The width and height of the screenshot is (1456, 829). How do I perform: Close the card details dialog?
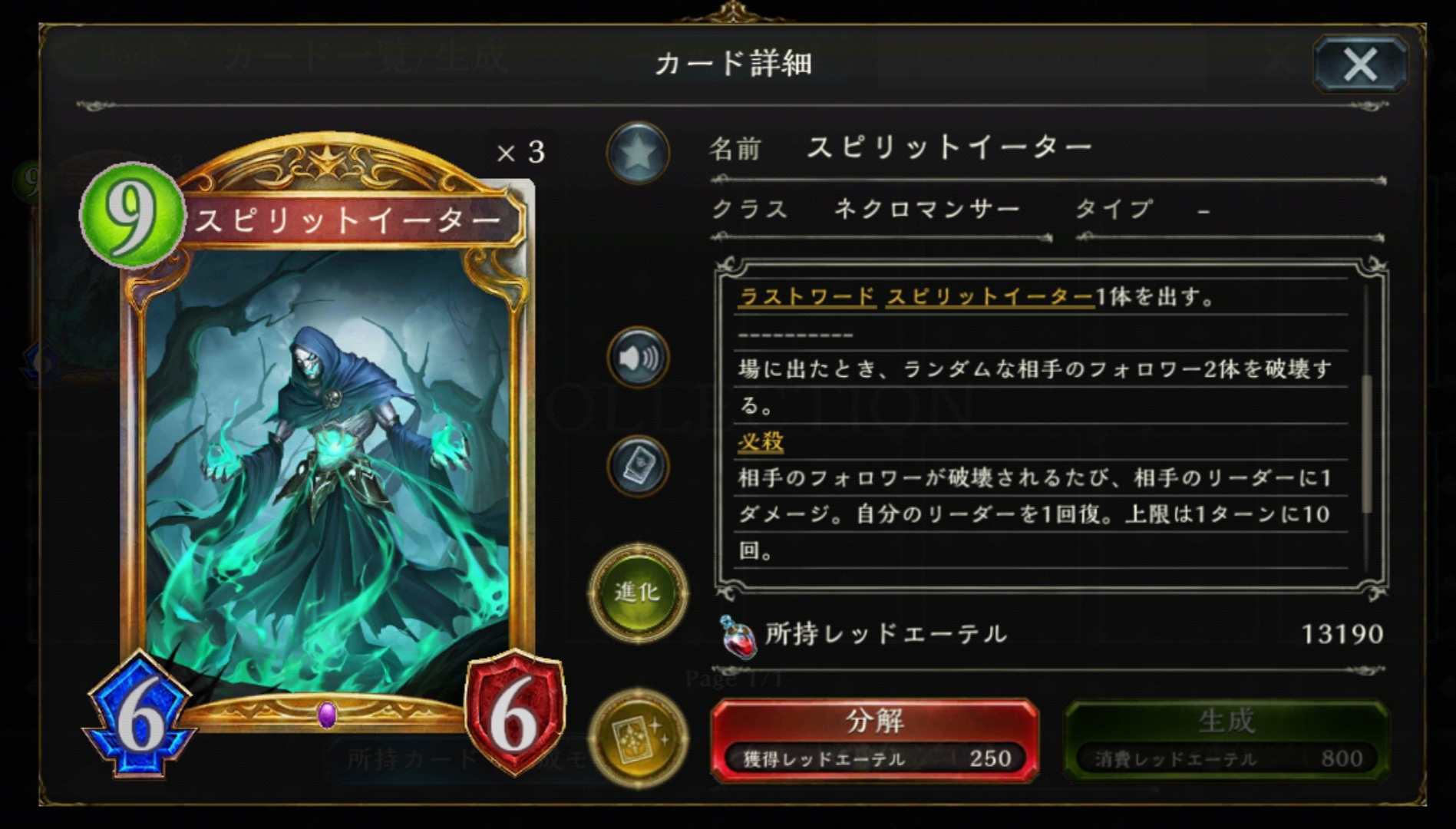click(1360, 64)
